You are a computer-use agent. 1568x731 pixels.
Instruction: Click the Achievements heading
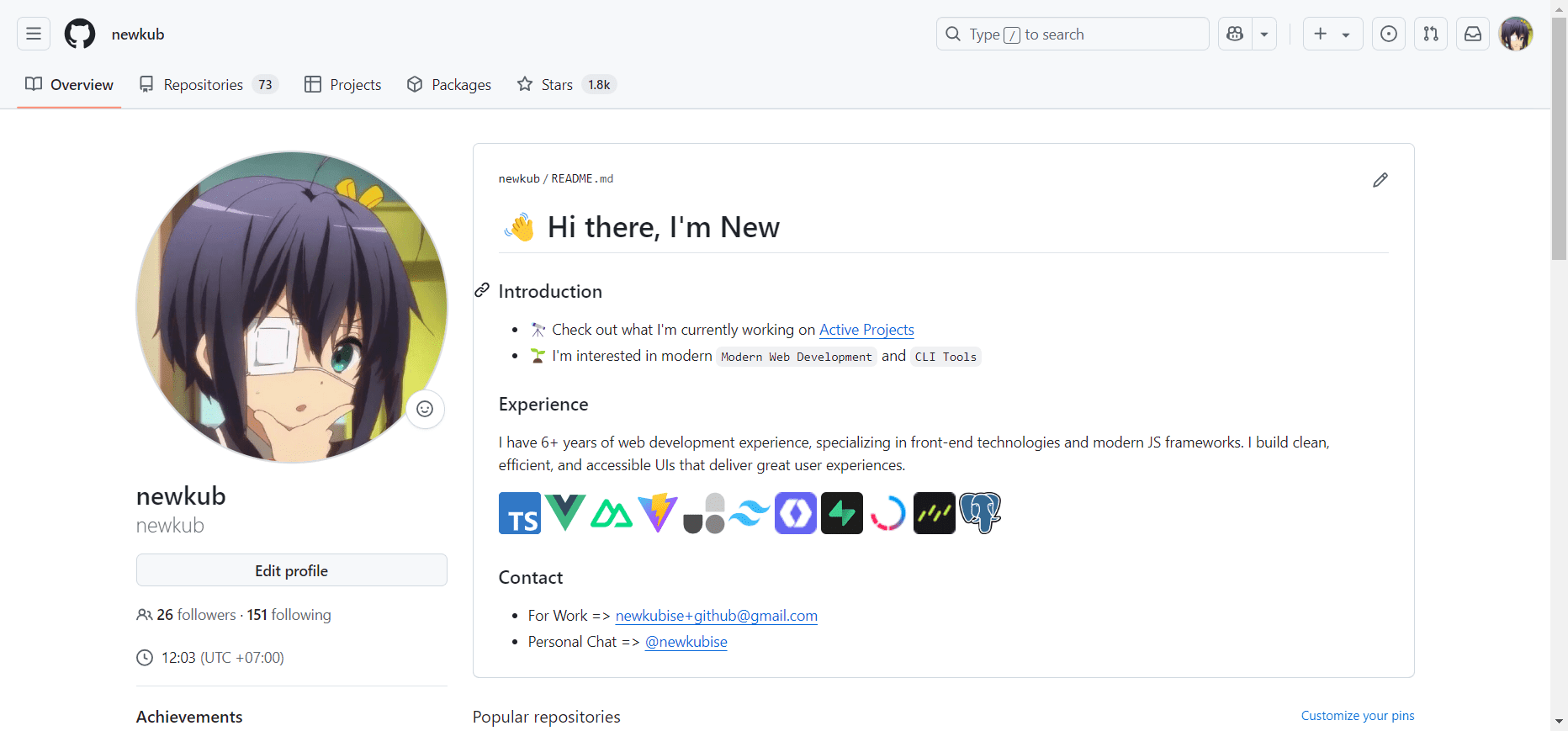(x=189, y=717)
